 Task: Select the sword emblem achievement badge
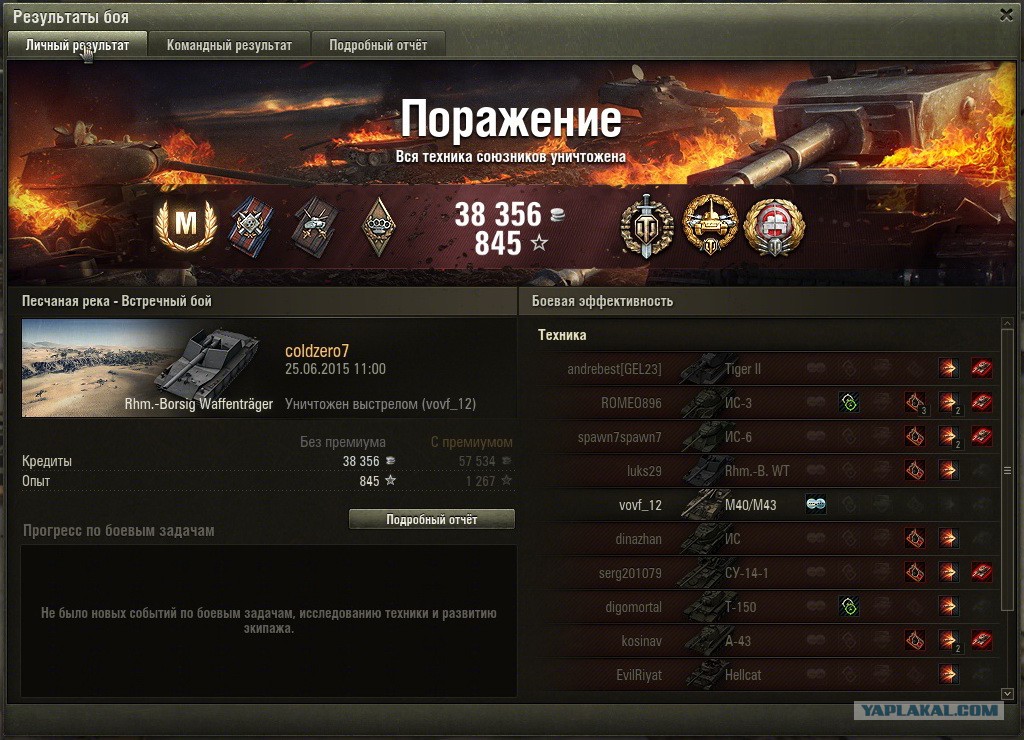click(647, 225)
